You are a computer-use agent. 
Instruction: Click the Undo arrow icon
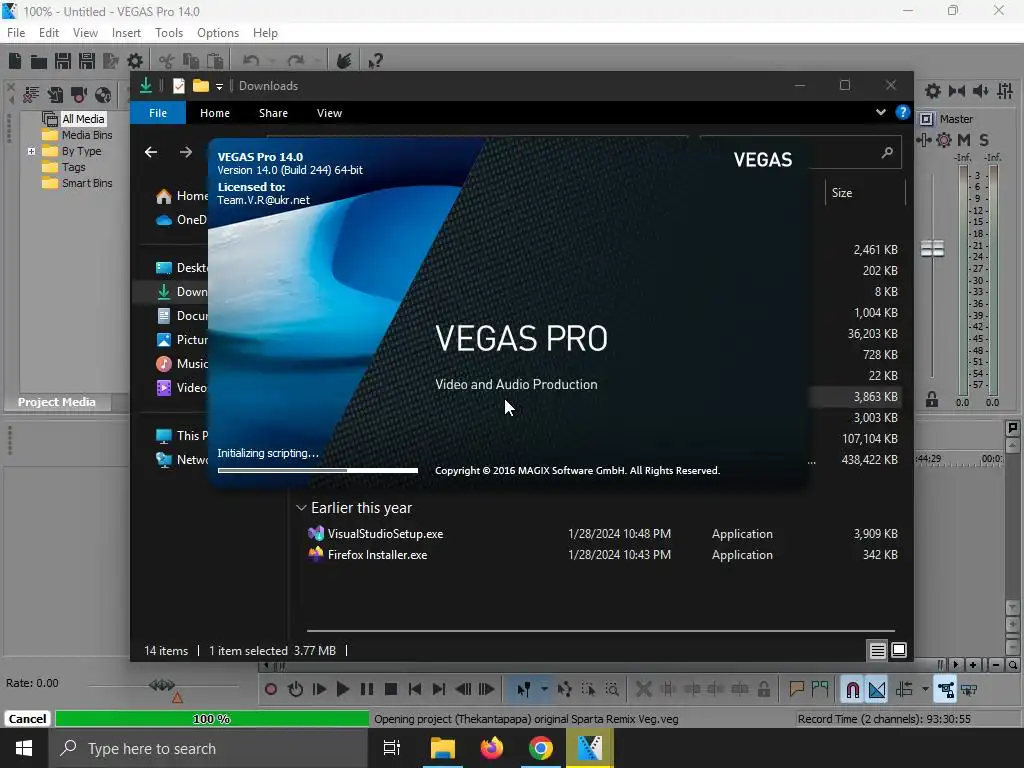pyautogui.click(x=251, y=61)
